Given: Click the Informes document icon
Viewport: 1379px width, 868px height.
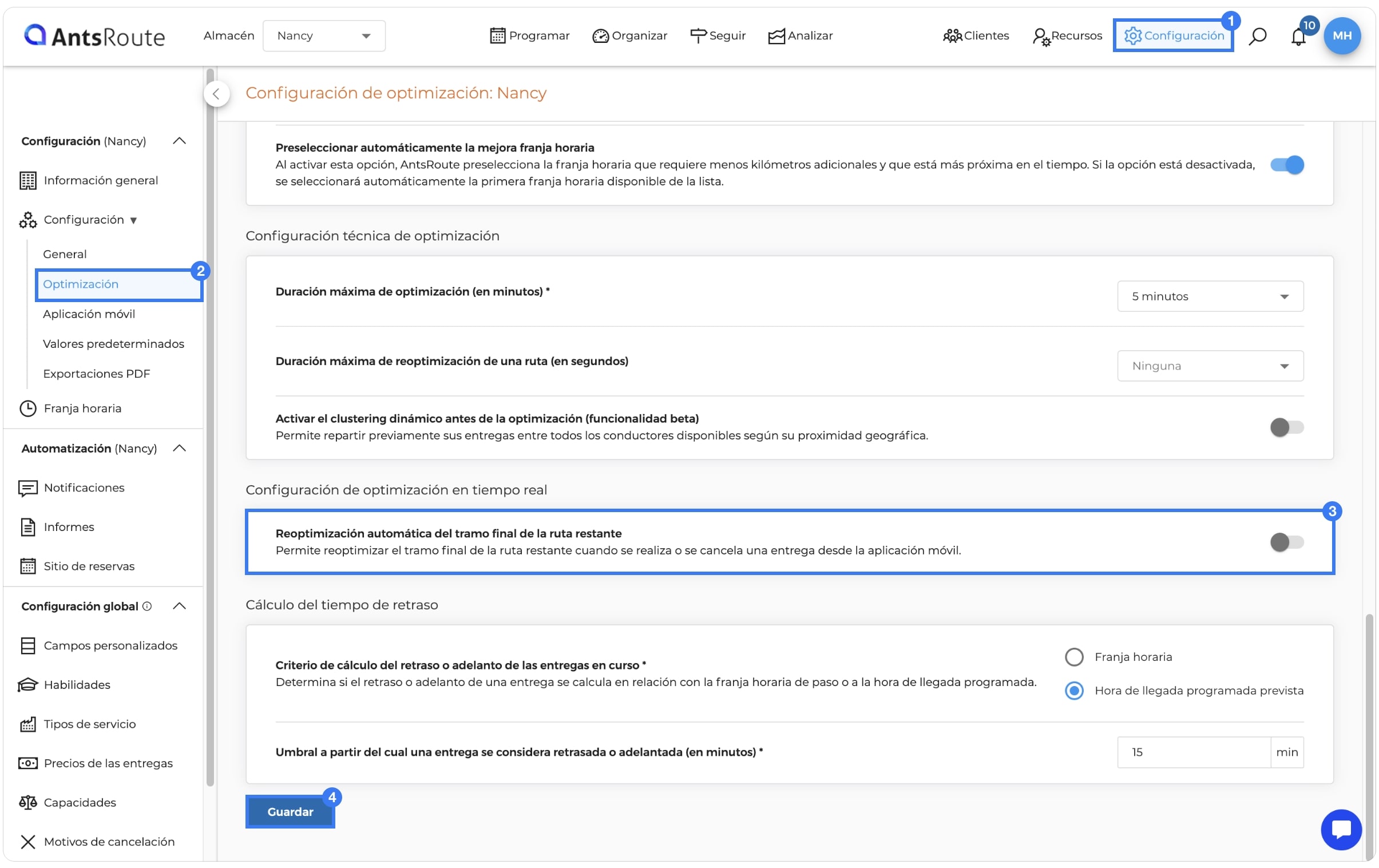Looking at the screenshot, I should click(27, 527).
